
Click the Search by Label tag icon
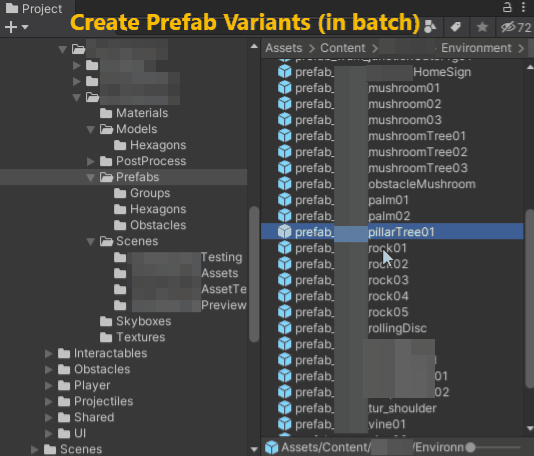tap(456, 27)
